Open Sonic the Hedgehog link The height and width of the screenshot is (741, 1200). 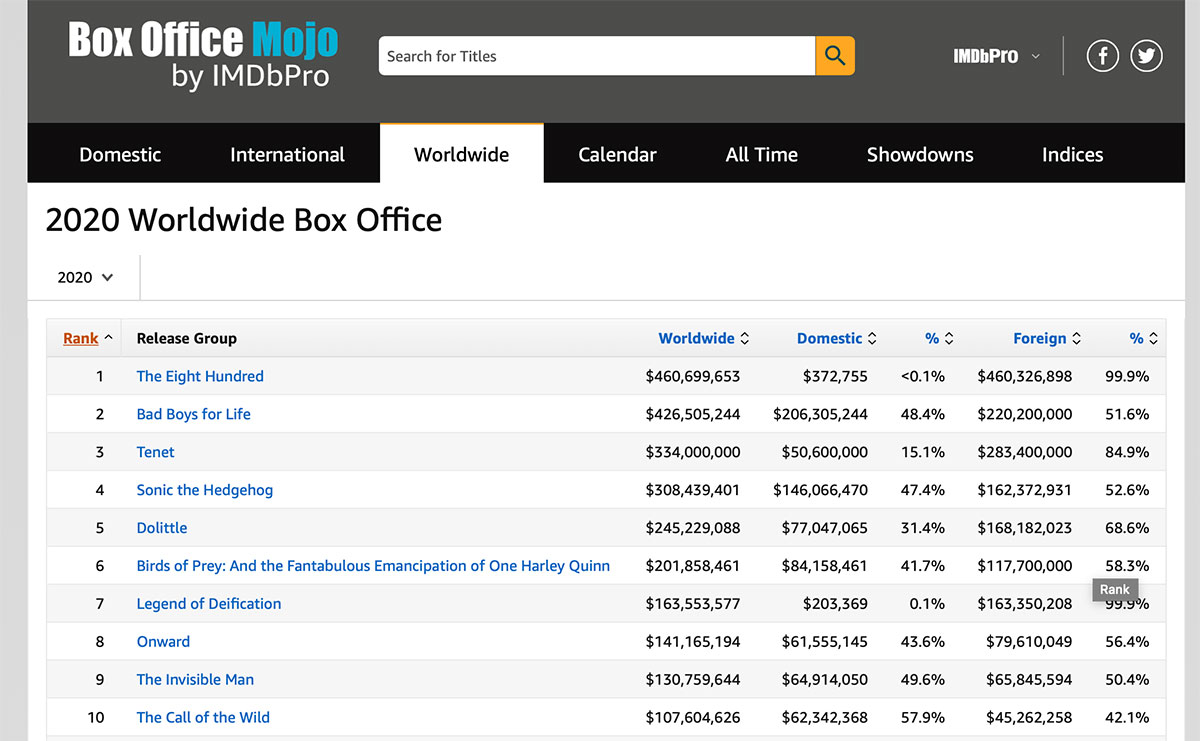(x=205, y=490)
